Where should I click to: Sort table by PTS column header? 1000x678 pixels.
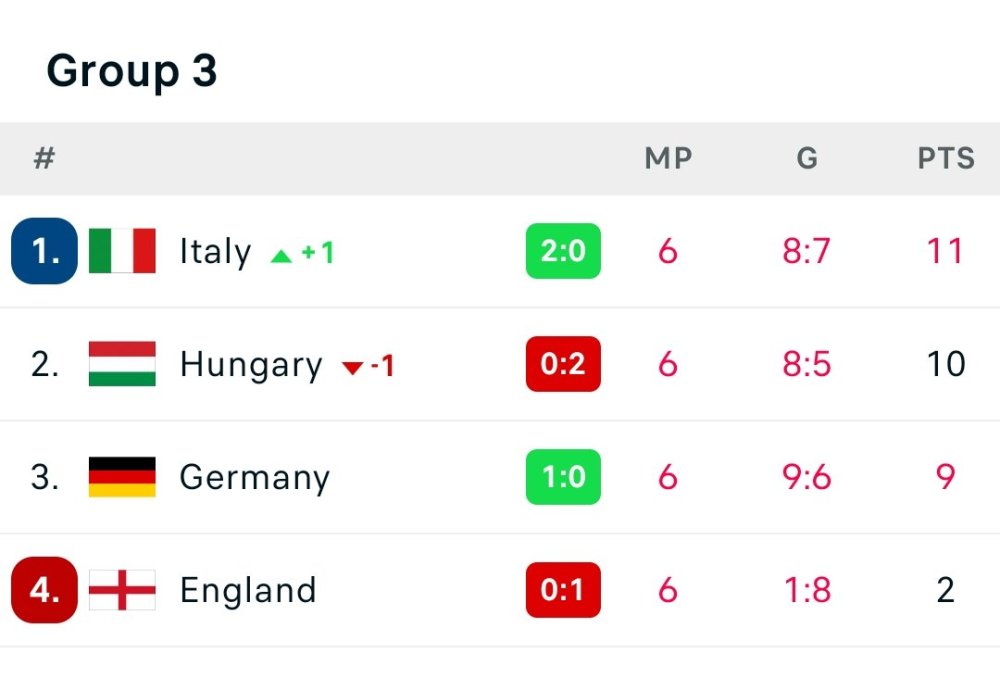pos(946,159)
